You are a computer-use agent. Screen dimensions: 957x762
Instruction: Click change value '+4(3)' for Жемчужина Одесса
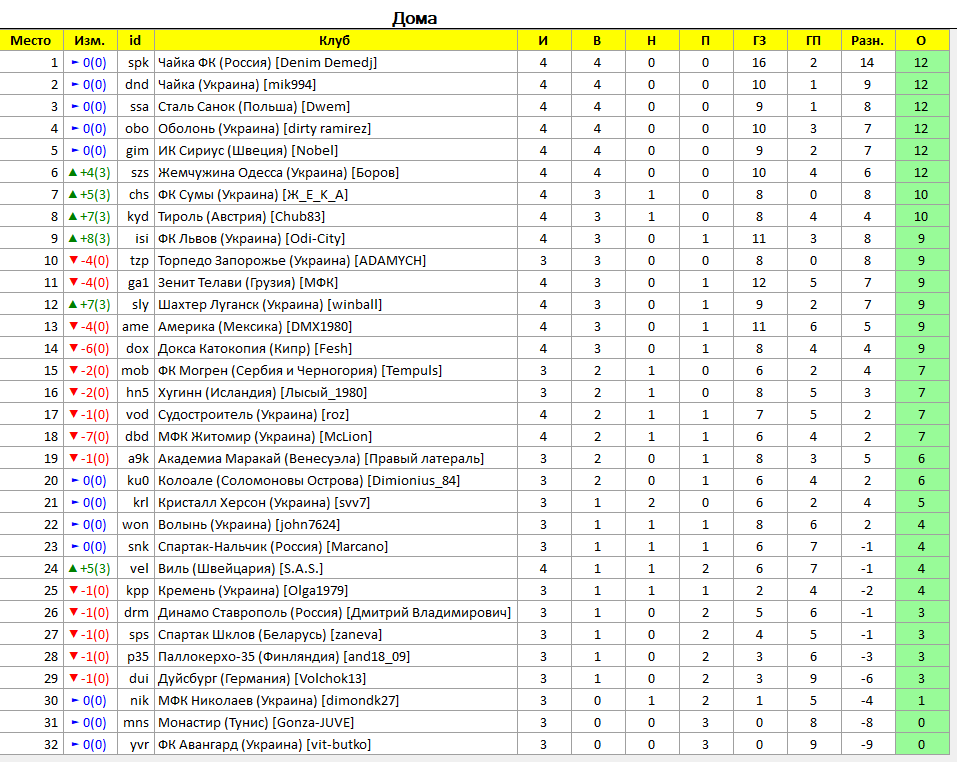(x=95, y=173)
